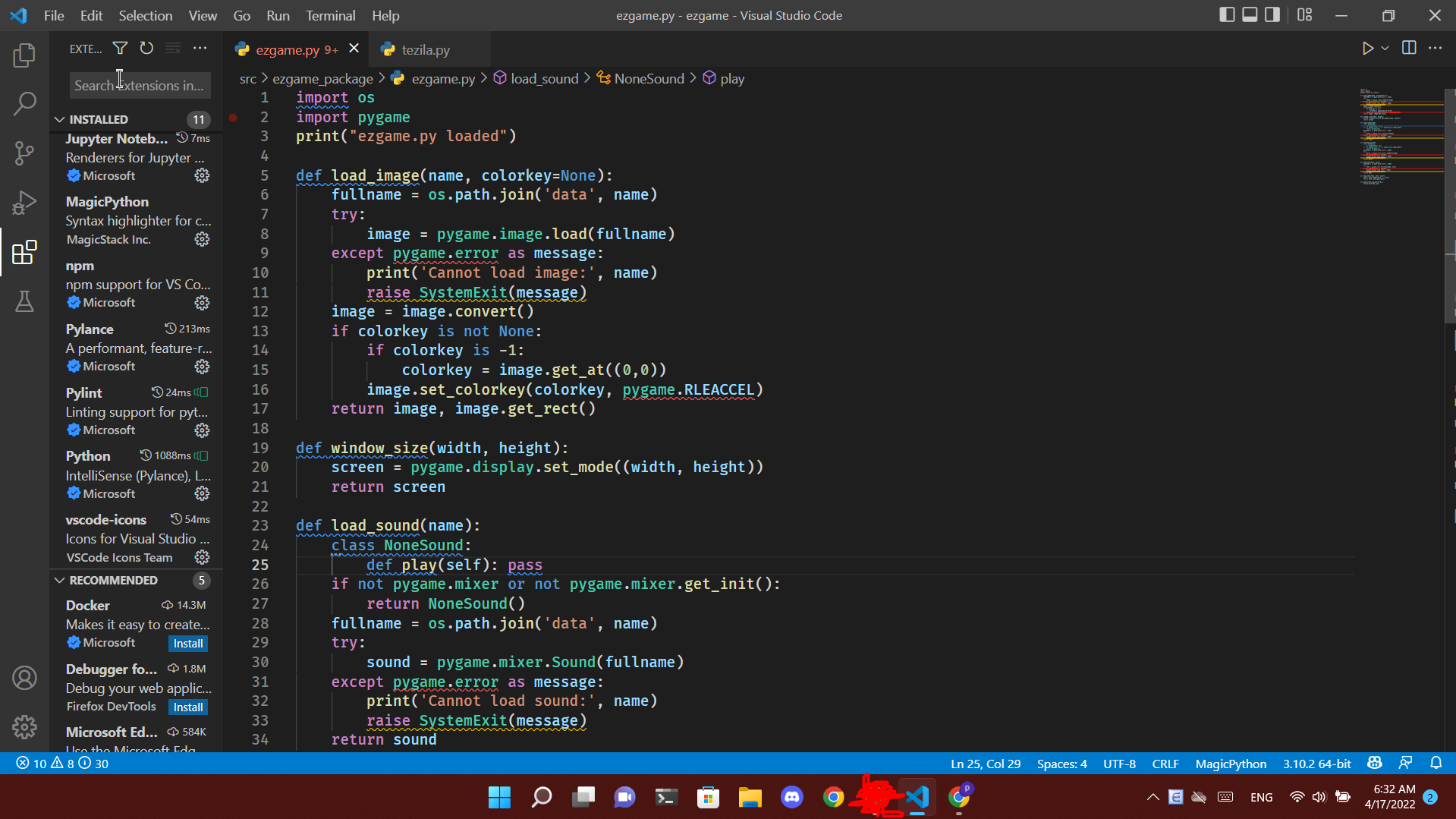Image resolution: width=1456 pixels, height=819 pixels.
Task: Select the ezgame_package breadcrumb
Action: [x=322, y=79]
